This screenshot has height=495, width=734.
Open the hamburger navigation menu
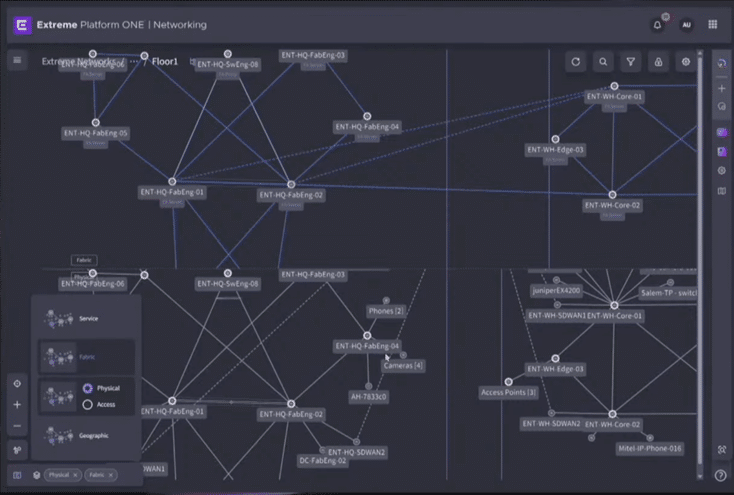point(17,60)
